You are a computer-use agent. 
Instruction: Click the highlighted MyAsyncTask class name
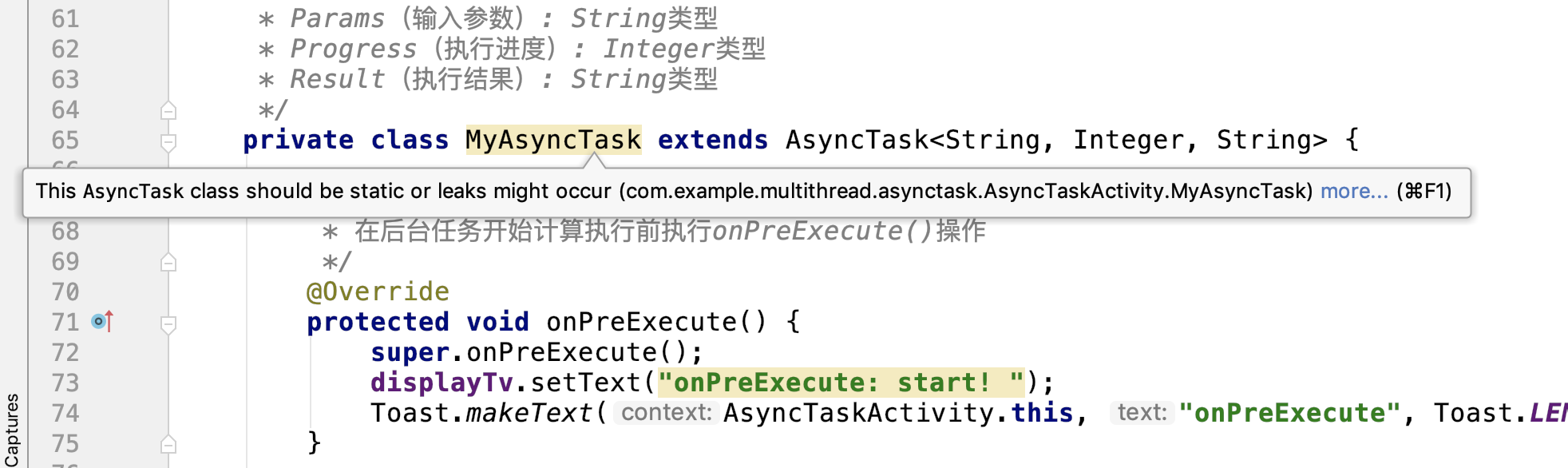click(553, 140)
